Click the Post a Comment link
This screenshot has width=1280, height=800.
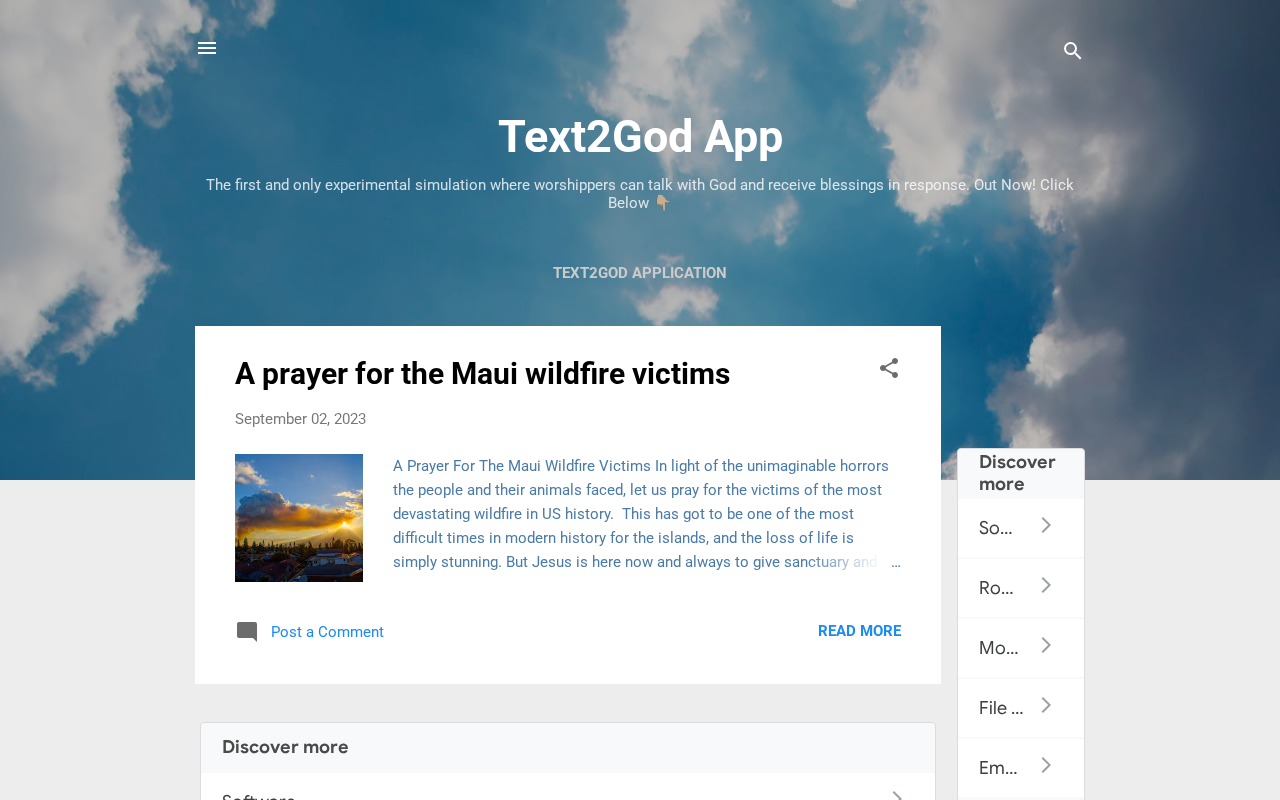327,632
